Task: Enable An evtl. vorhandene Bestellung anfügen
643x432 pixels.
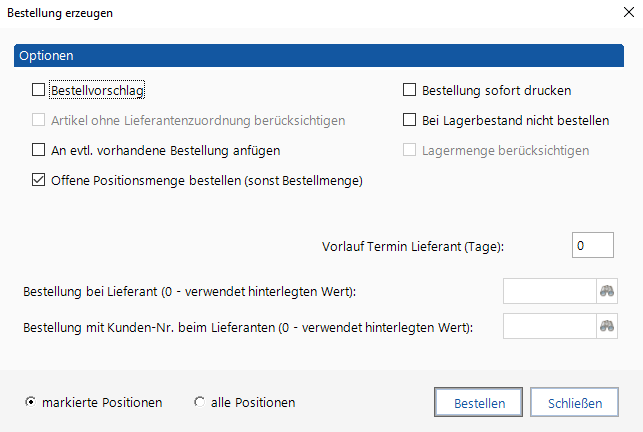Action: 39,150
